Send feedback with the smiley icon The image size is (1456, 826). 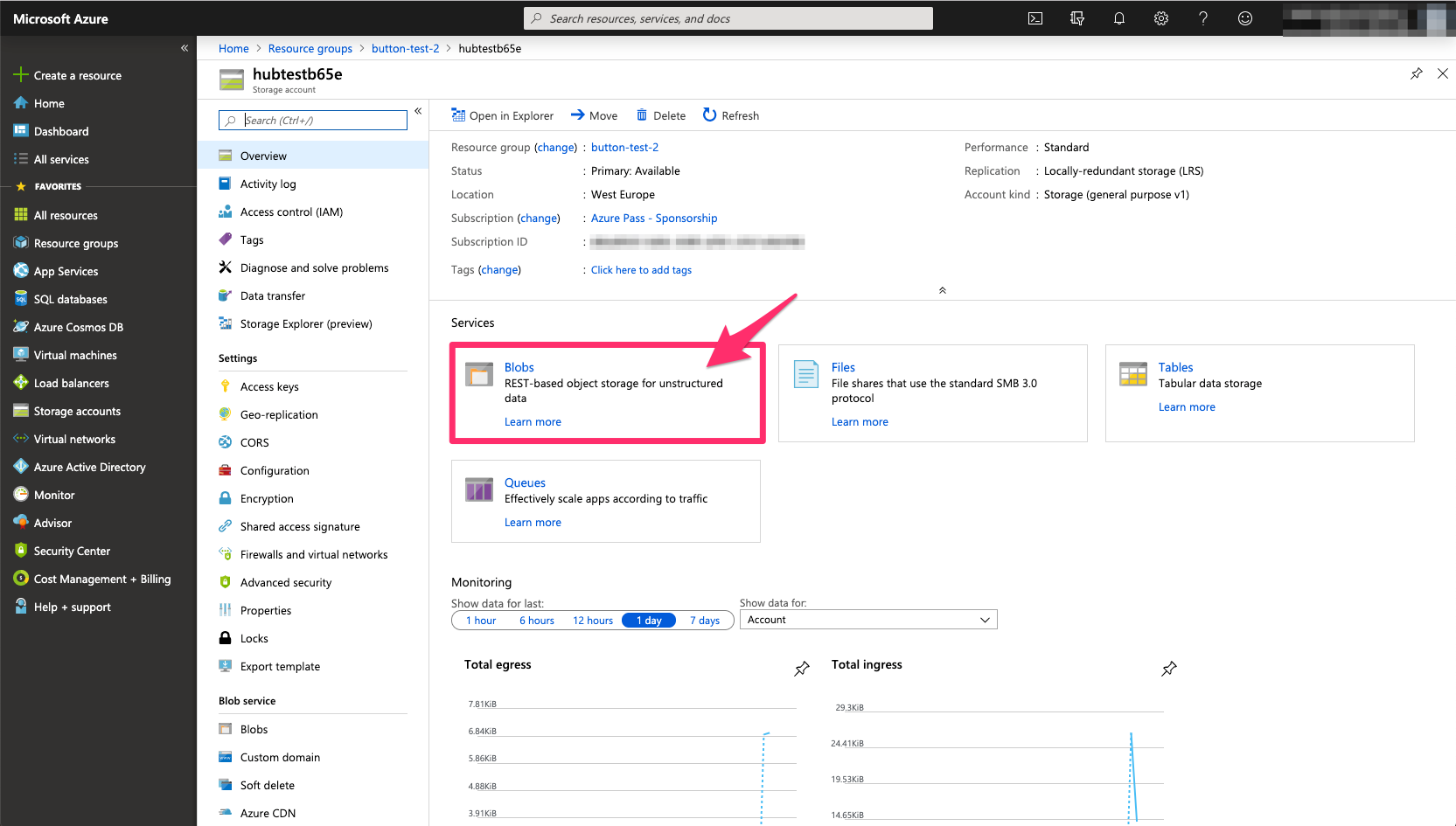tap(1245, 18)
